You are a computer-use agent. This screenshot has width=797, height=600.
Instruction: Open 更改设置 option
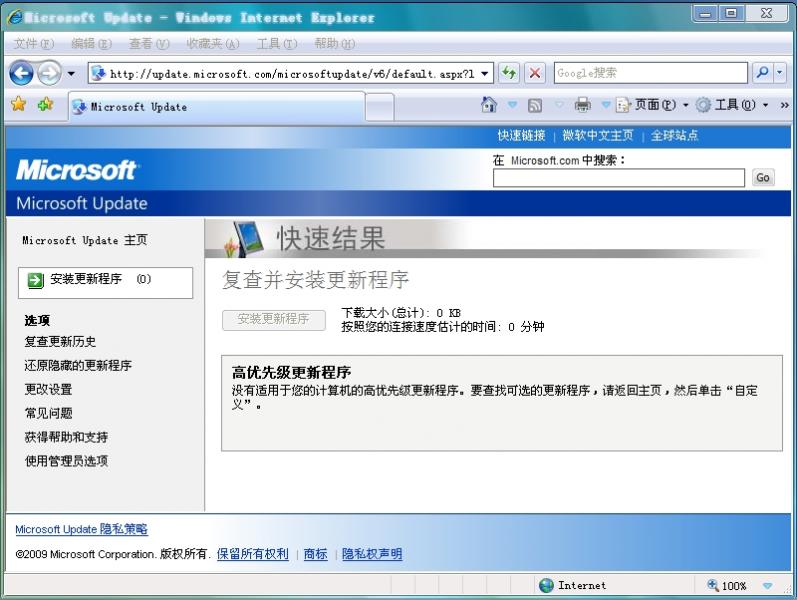(x=48, y=389)
